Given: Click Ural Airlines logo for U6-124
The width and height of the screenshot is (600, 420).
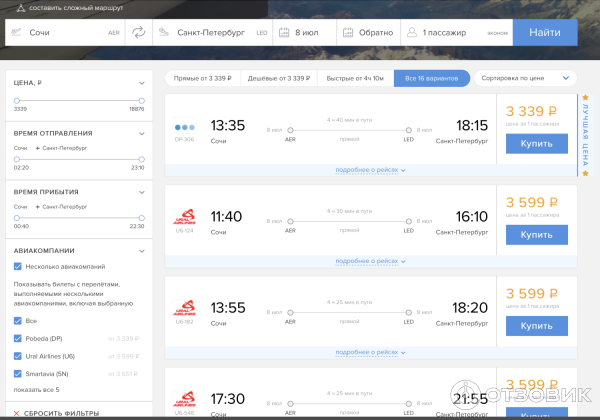Looking at the screenshot, I should click(x=184, y=217).
